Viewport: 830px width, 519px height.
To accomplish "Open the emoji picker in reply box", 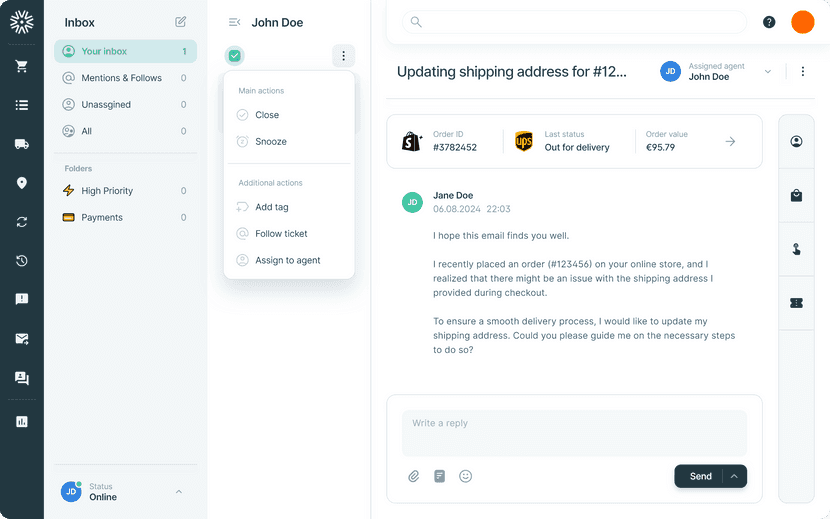I will 465,476.
